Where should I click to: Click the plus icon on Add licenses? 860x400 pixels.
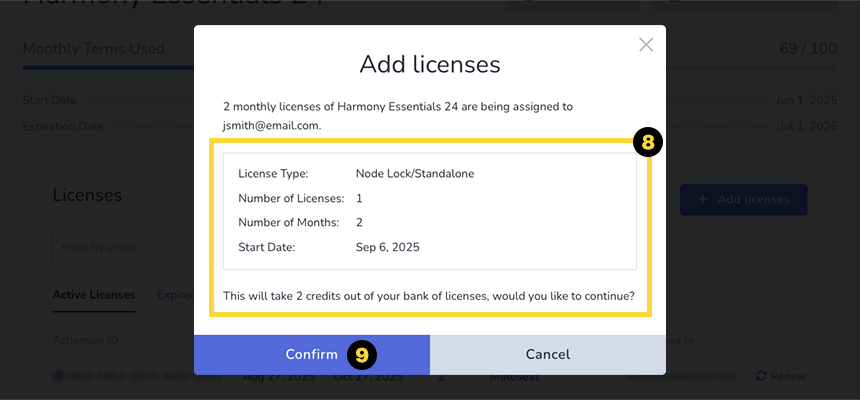[703, 199]
